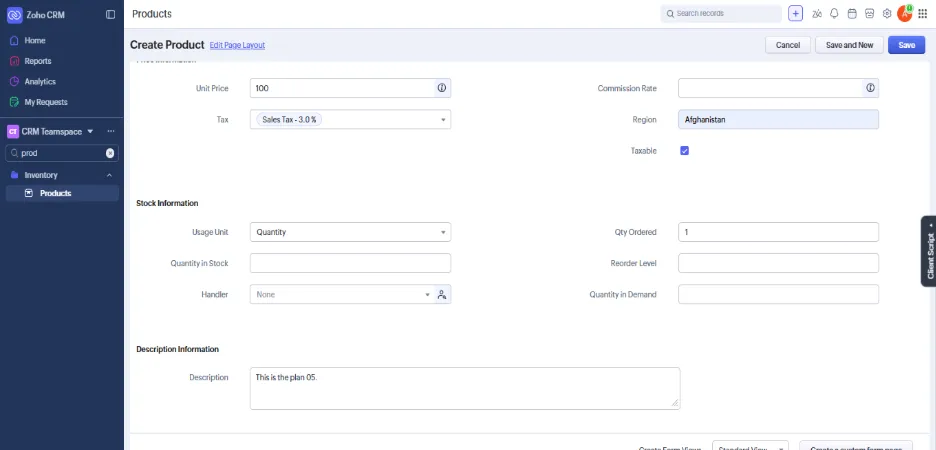This screenshot has height=450, width=936.
Task: Click the Search records box
Action: pos(721,14)
